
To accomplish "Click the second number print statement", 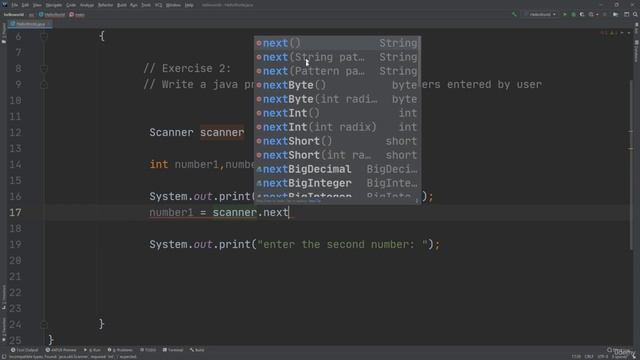I will pos(294,244).
